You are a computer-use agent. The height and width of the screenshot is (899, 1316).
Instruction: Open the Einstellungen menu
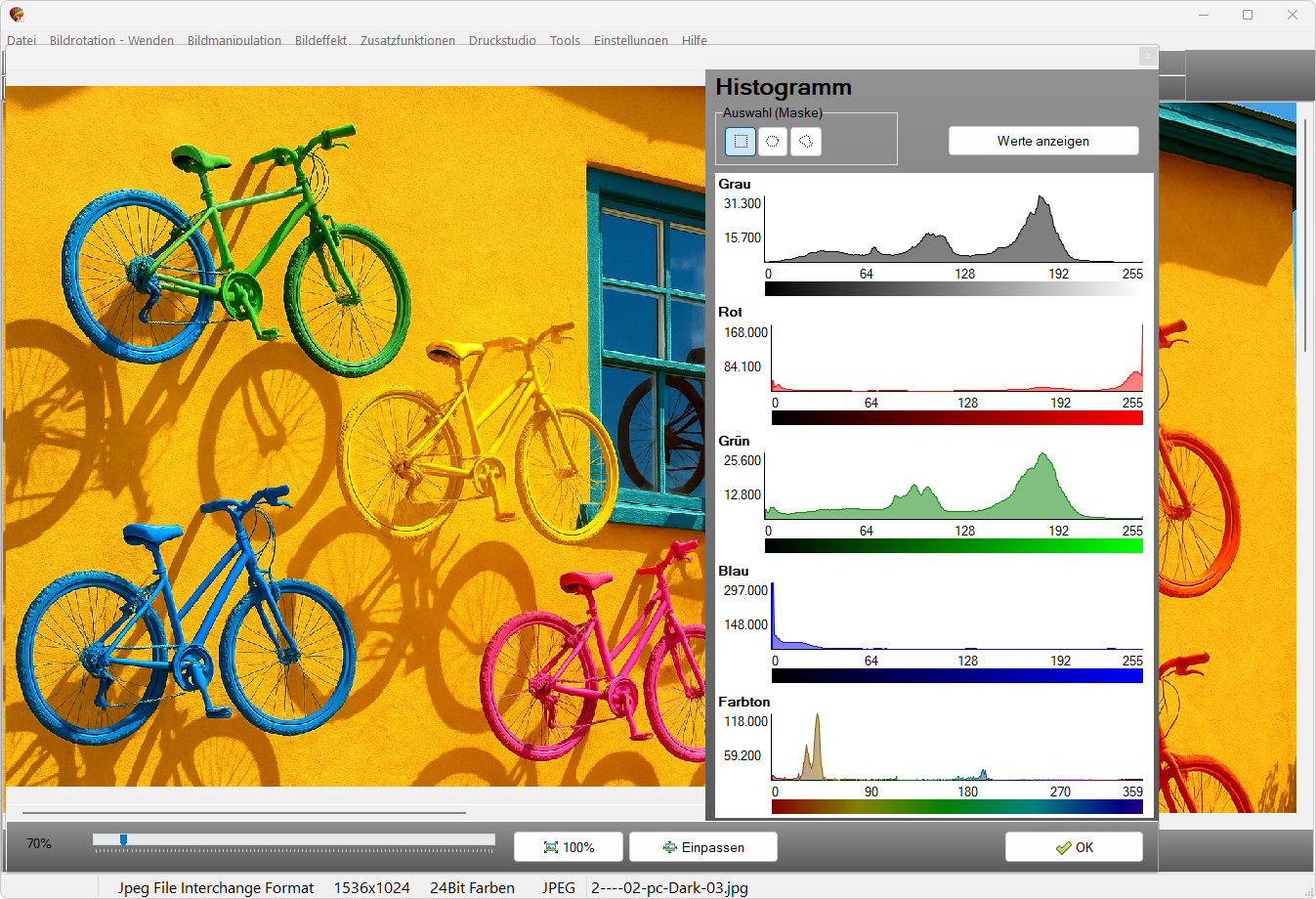[631, 40]
